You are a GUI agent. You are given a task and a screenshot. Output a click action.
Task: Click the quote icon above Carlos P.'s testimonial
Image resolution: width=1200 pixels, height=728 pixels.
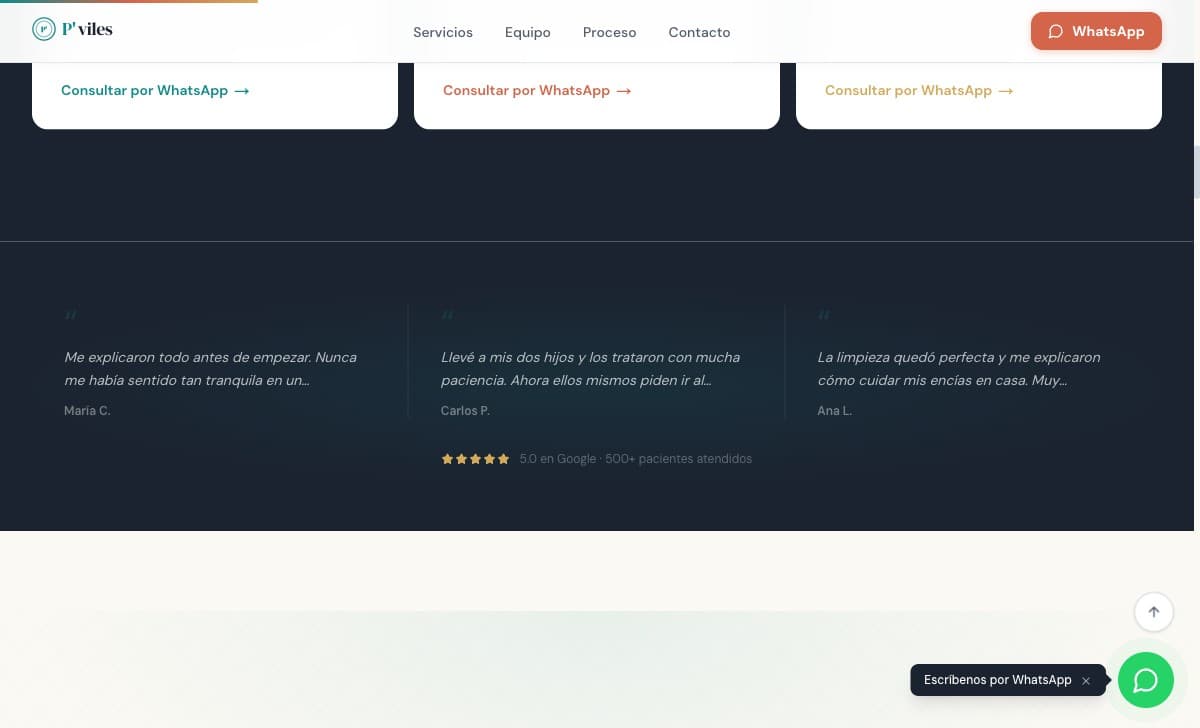pos(447,316)
